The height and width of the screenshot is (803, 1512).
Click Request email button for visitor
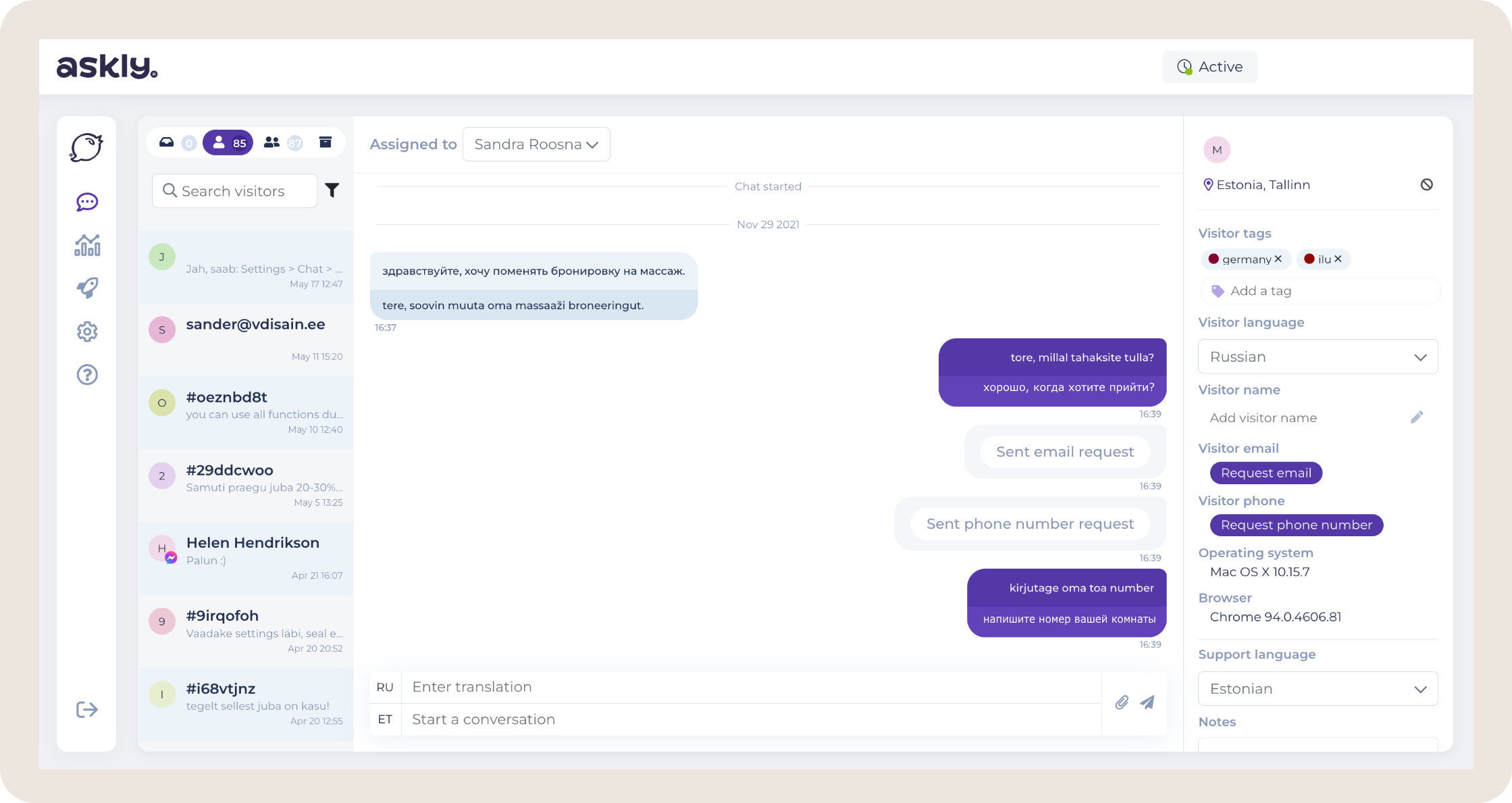[1263, 473]
